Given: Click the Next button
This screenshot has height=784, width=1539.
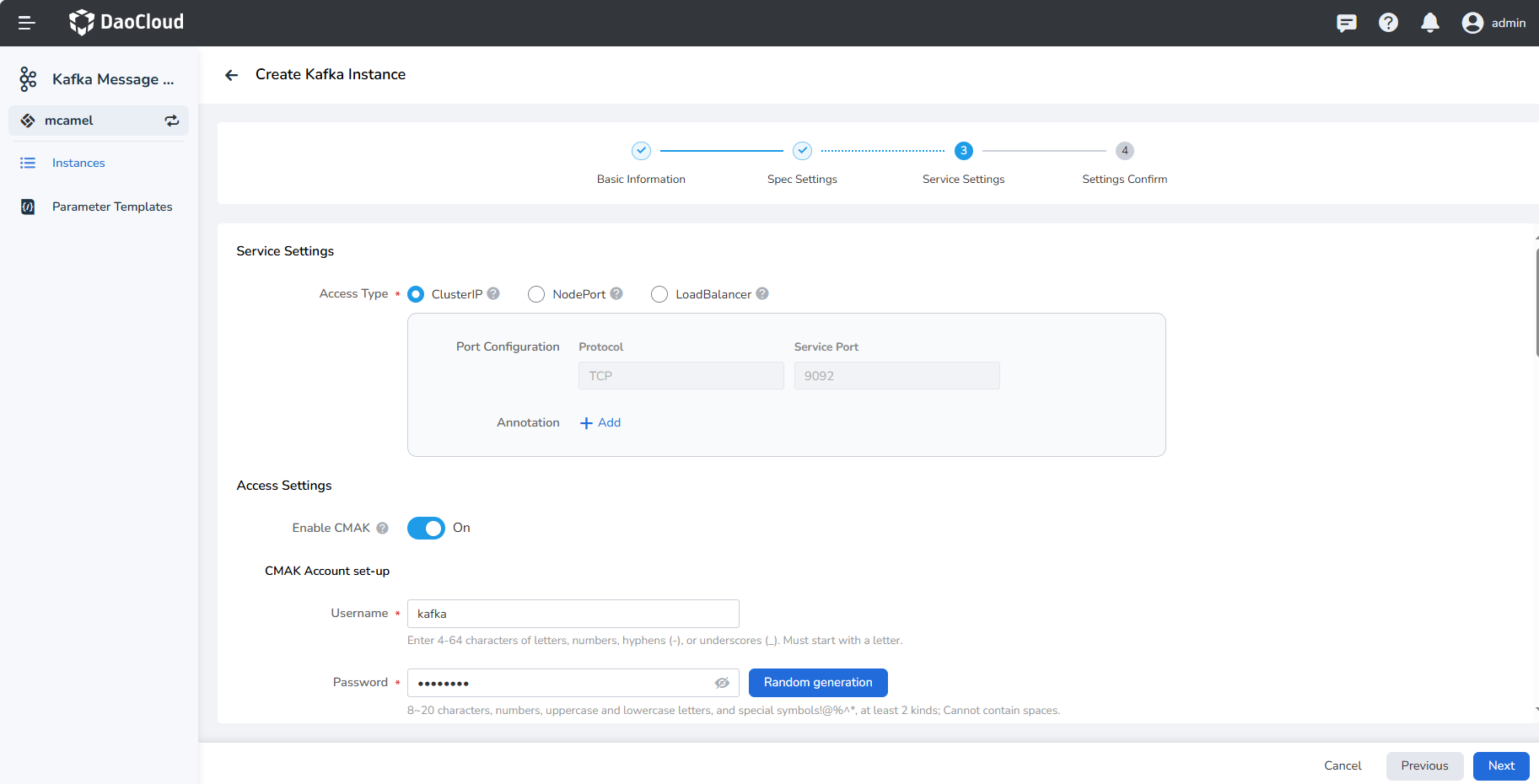Looking at the screenshot, I should point(1500,765).
